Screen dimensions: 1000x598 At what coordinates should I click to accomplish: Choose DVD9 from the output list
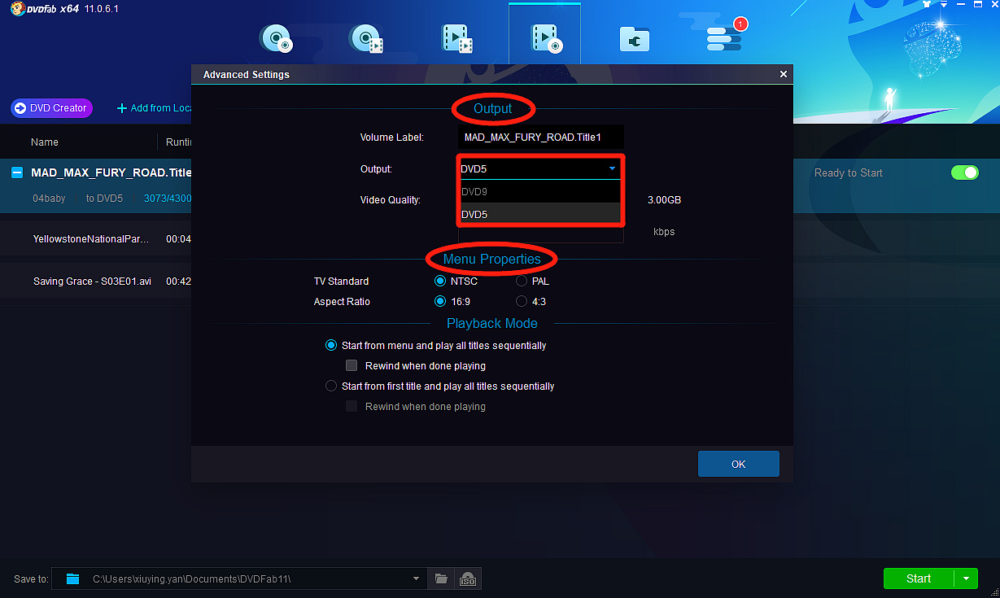pyautogui.click(x=539, y=191)
